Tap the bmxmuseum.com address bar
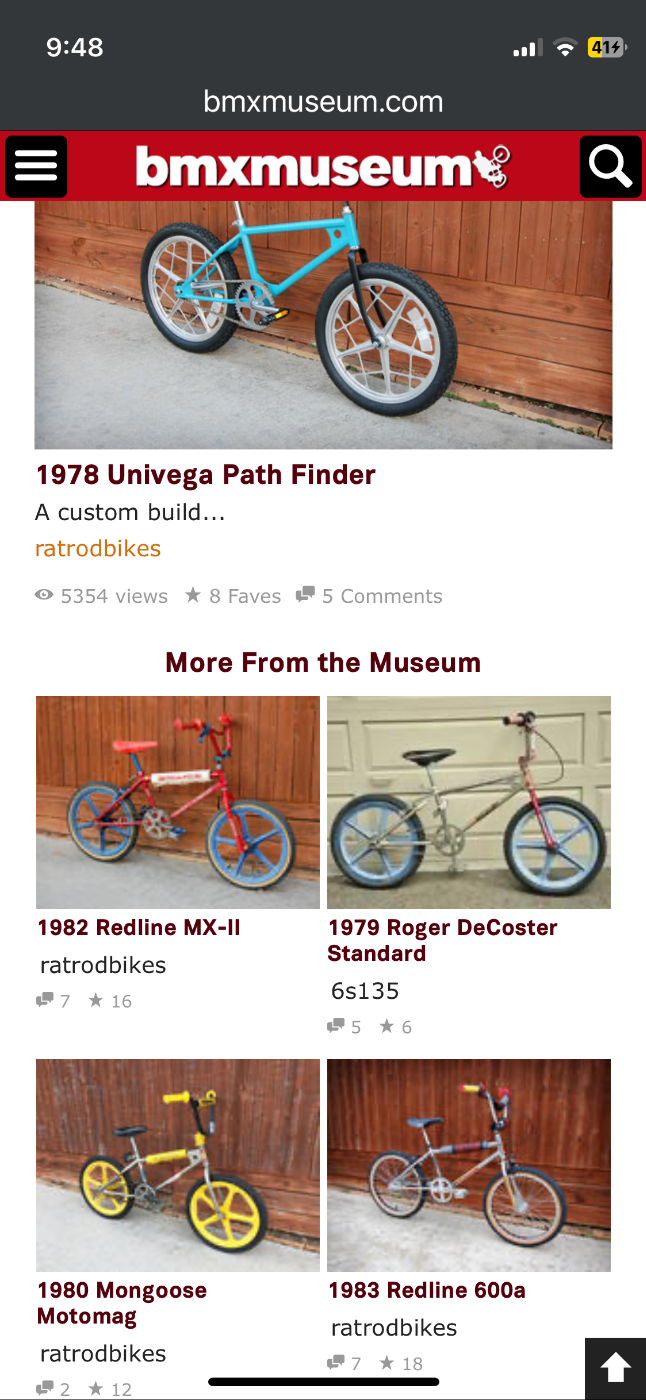The image size is (646, 1400). 323,100
